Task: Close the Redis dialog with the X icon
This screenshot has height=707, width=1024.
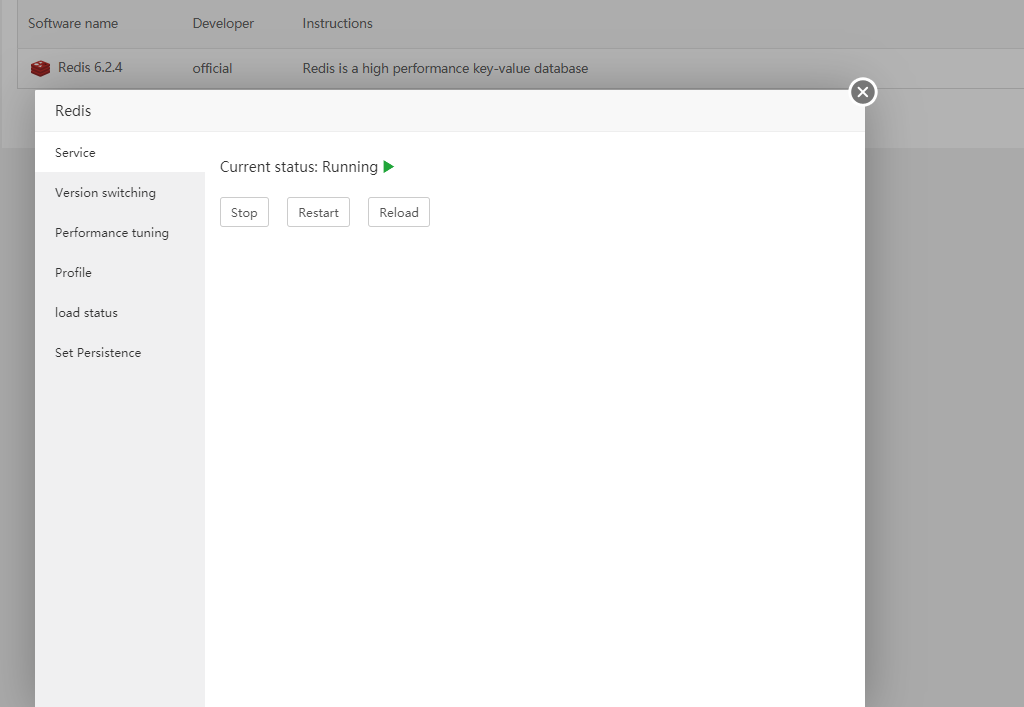Action: point(863,92)
